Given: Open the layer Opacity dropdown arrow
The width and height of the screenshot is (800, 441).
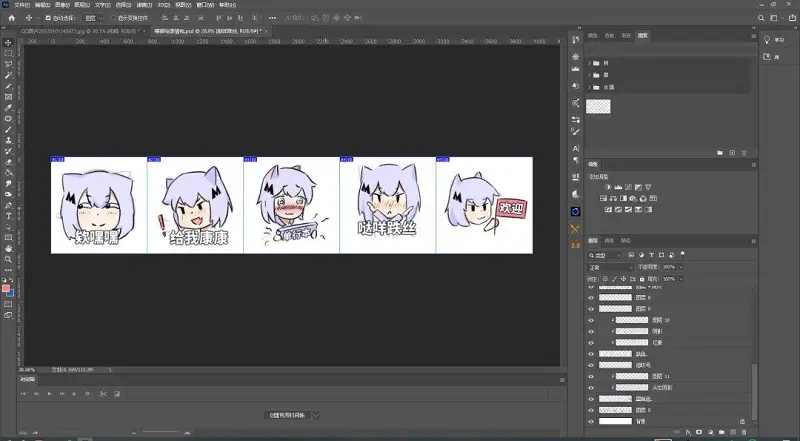Looking at the screenshot, I should pos(681,267).
